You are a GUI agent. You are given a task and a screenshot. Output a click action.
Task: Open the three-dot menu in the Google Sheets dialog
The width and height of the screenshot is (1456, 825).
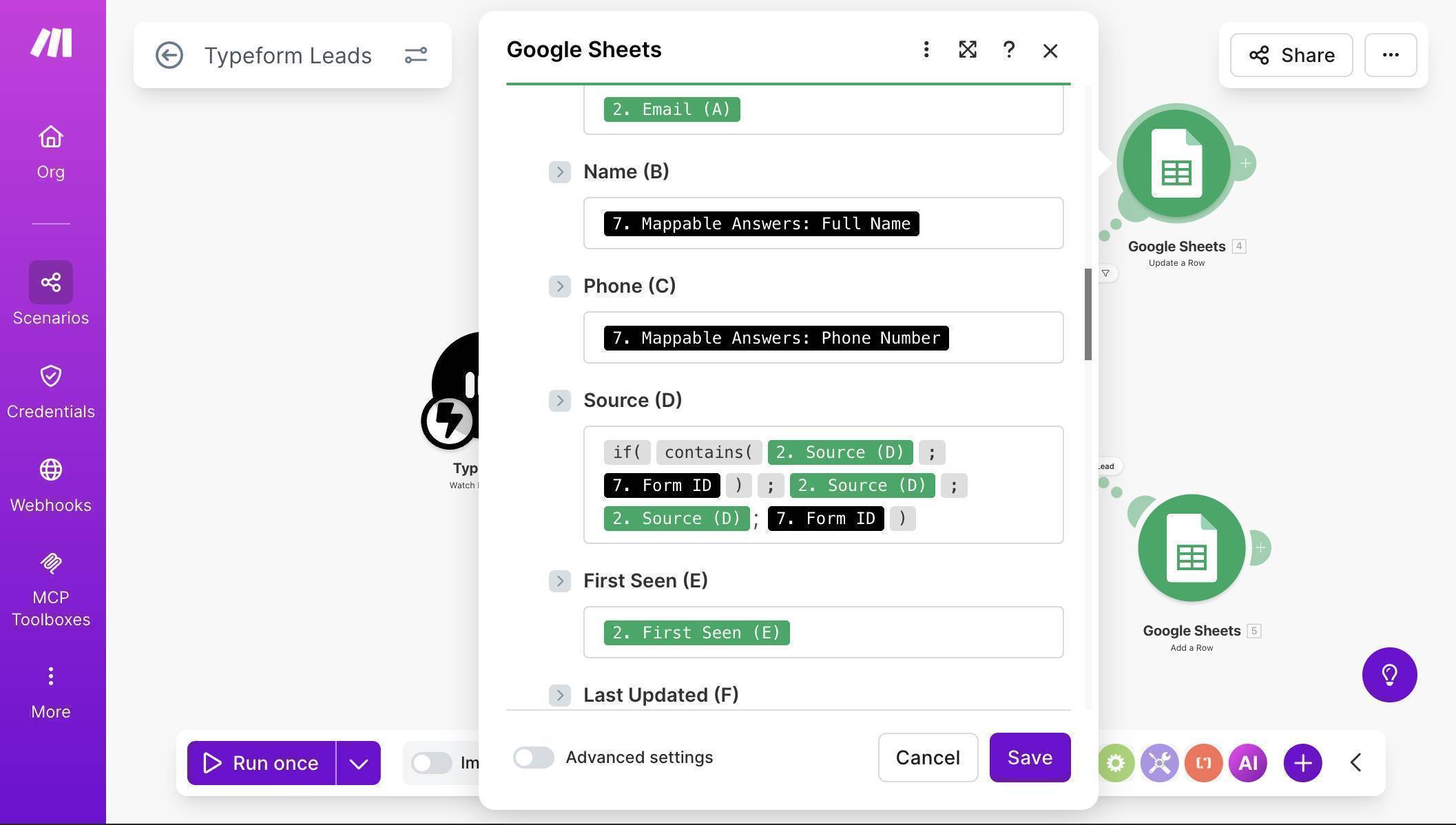(926, 50)
